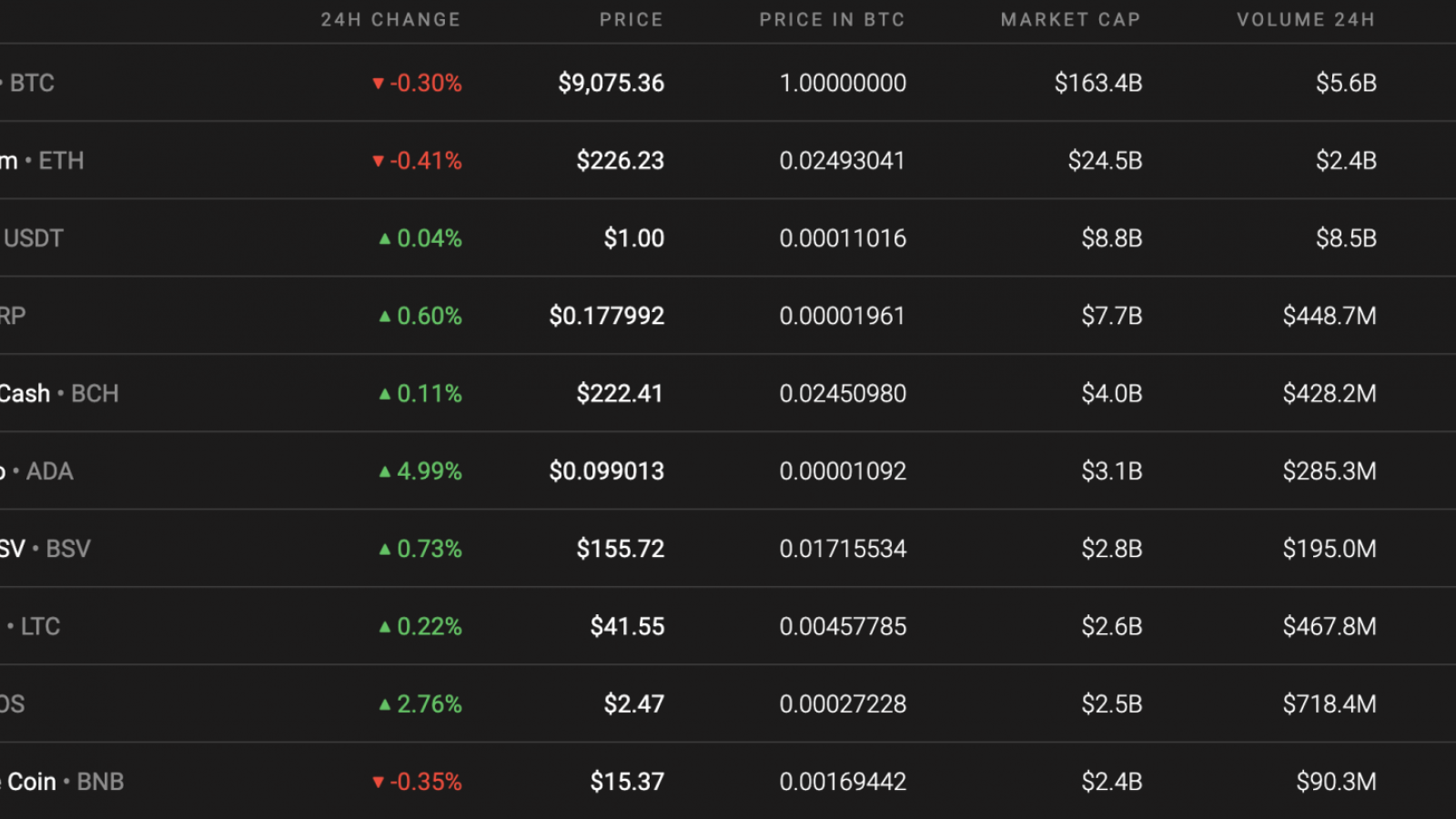Click BSV market cap $2.8B

(1112, 549)
